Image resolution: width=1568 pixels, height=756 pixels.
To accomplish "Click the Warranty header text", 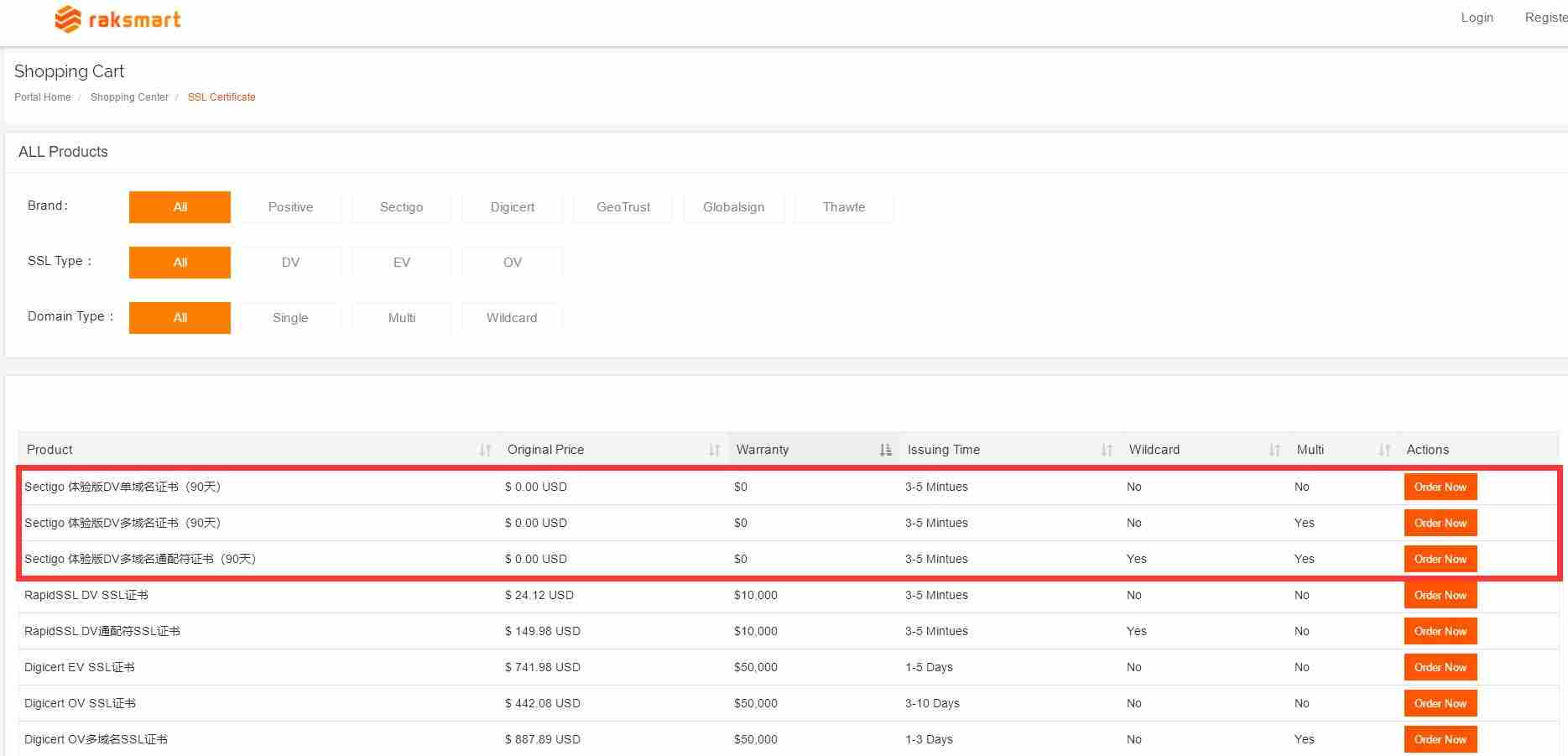I will point(763,450).
